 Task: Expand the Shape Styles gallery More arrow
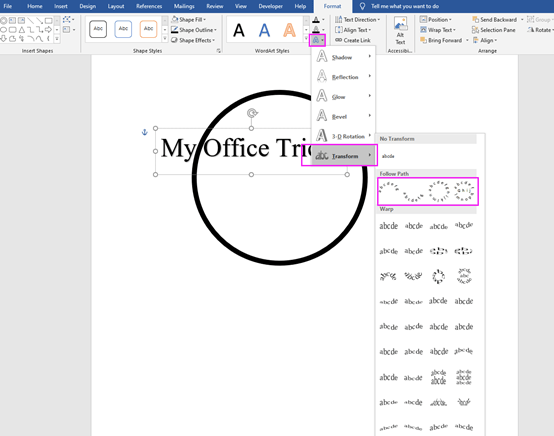[x=165, y=39]
